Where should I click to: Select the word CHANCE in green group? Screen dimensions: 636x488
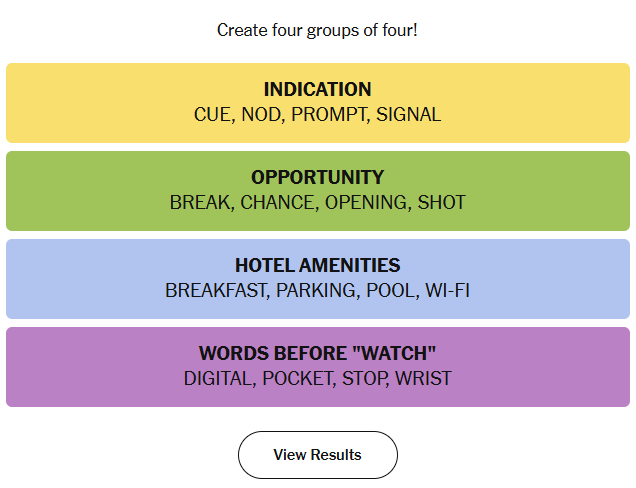coord(278,202)
